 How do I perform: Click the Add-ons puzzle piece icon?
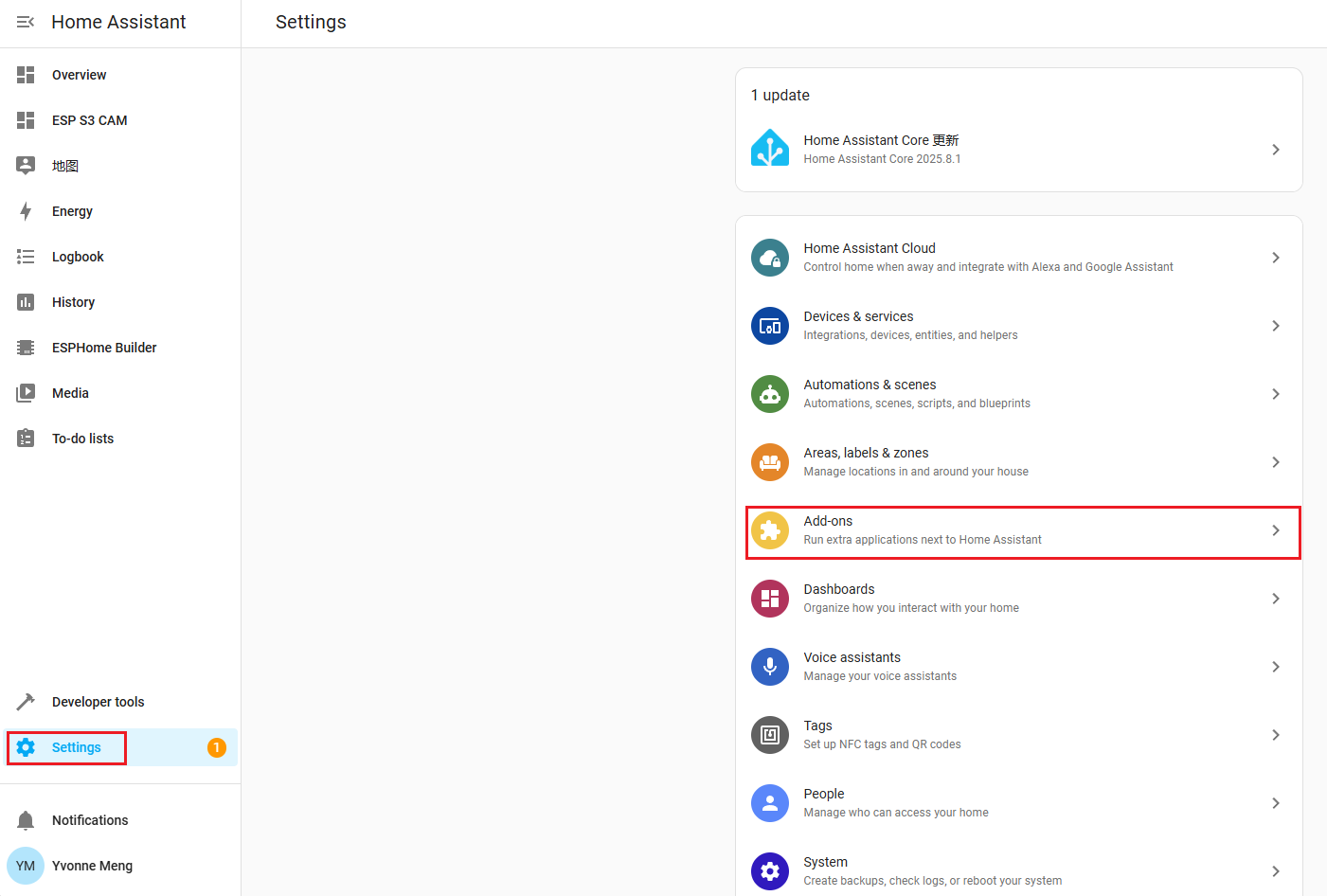tap(770, 530)
